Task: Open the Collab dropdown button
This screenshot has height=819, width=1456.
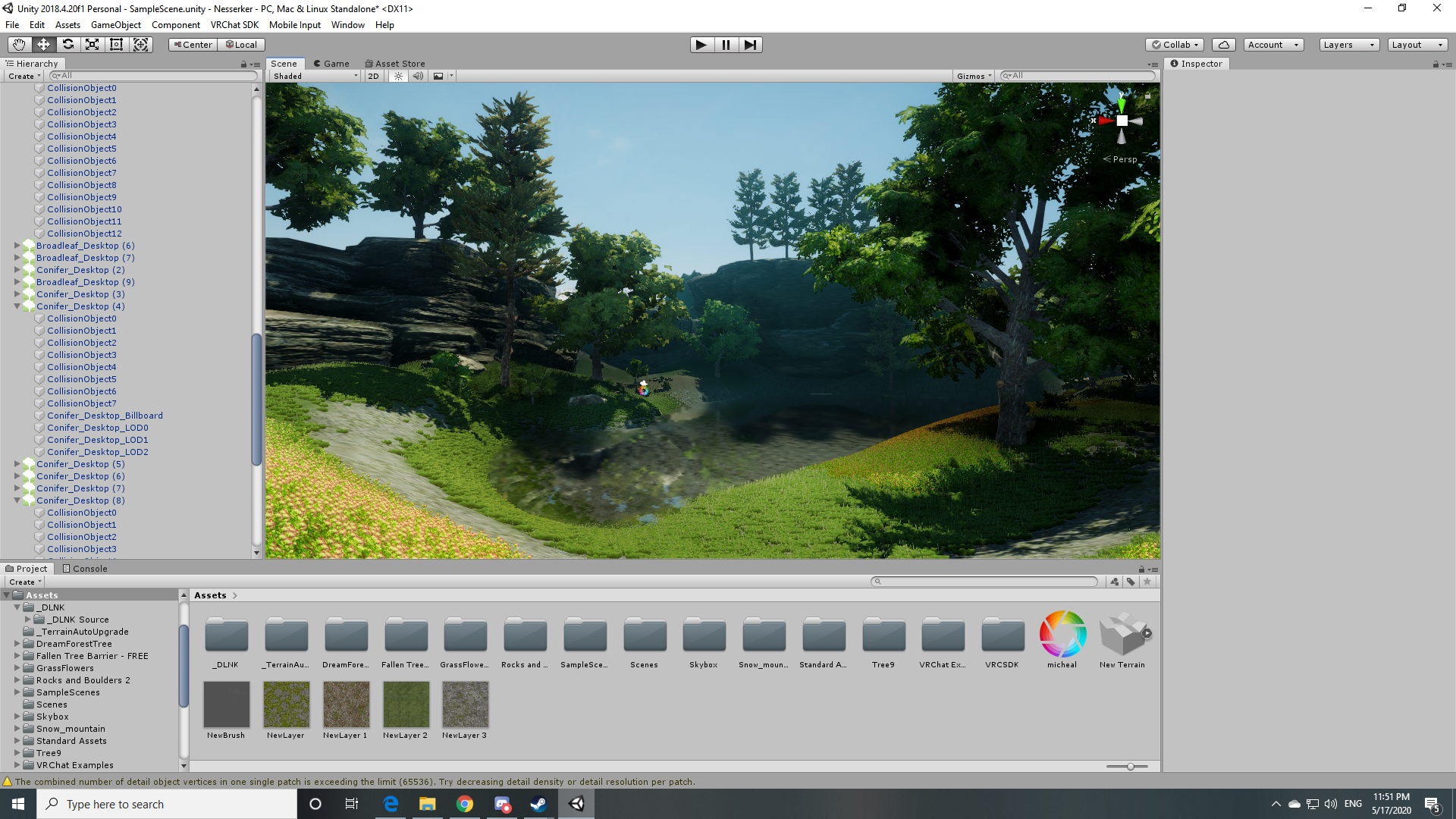Action: [1175, 44]
